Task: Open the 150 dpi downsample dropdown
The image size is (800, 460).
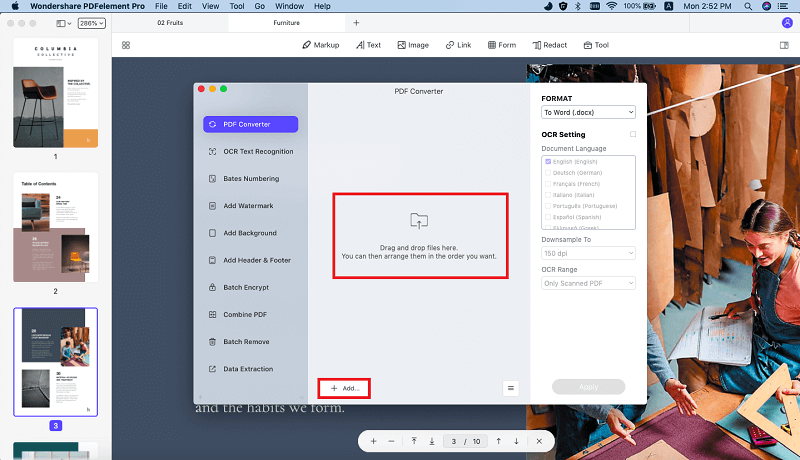Action: tap(588, 253)
